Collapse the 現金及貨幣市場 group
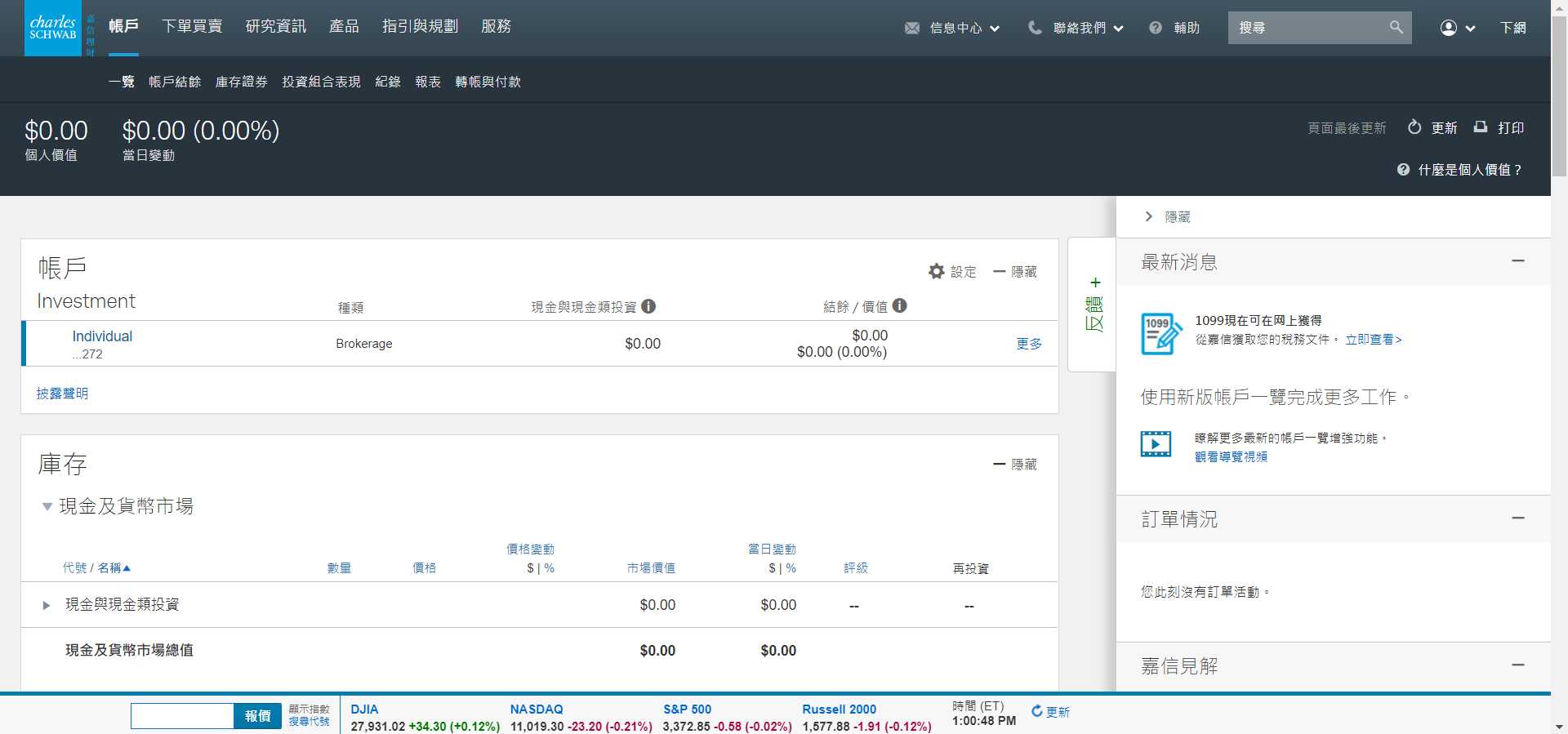1568x734 pixels. [47, 506]
